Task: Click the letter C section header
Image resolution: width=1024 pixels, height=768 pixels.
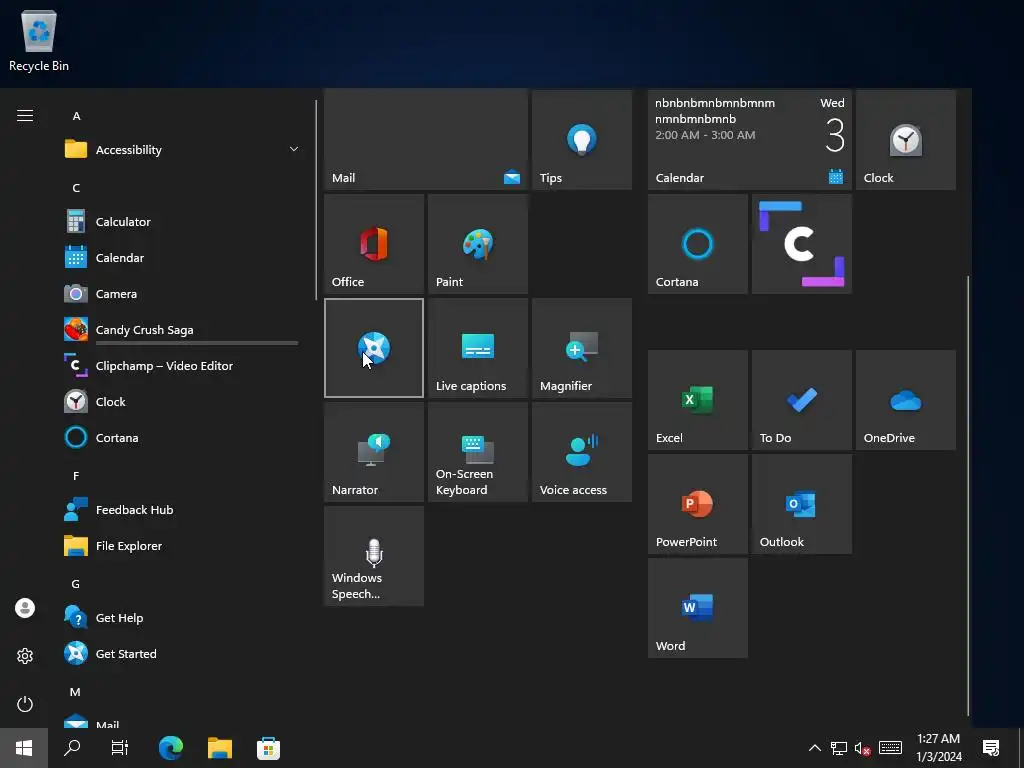Action: tap(76, 188)
